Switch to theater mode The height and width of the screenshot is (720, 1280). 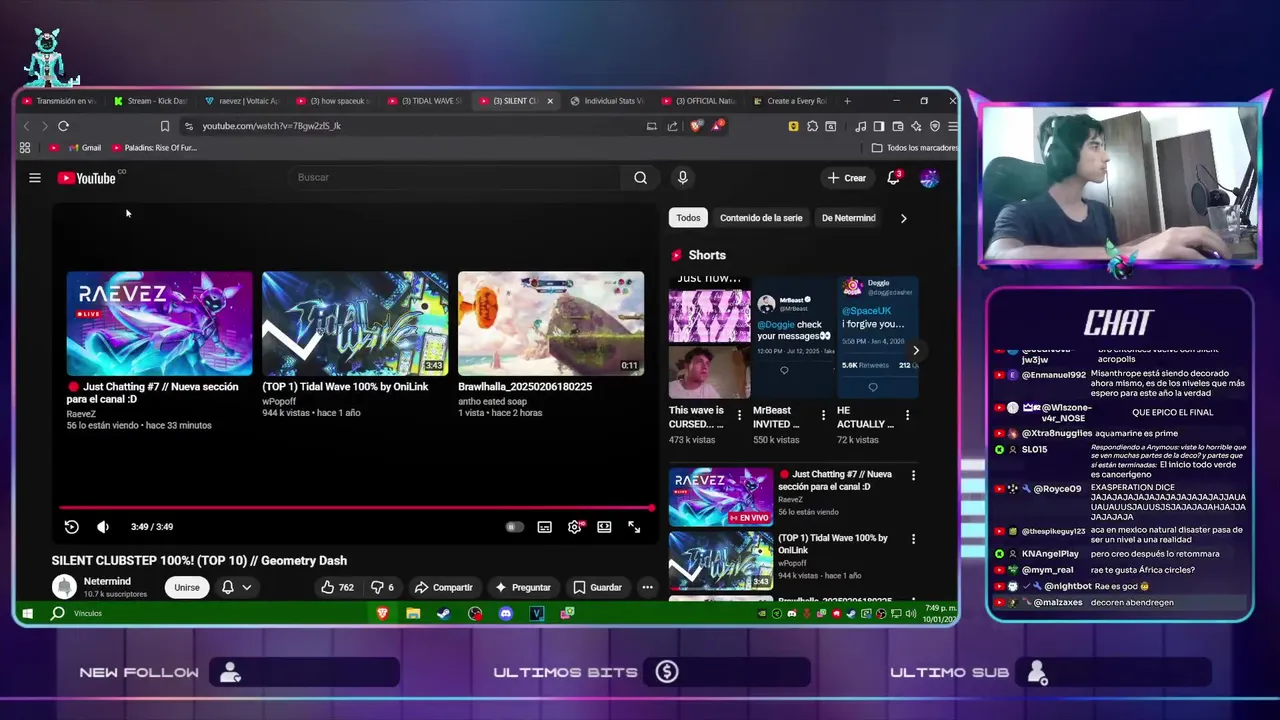coord(604,527)
